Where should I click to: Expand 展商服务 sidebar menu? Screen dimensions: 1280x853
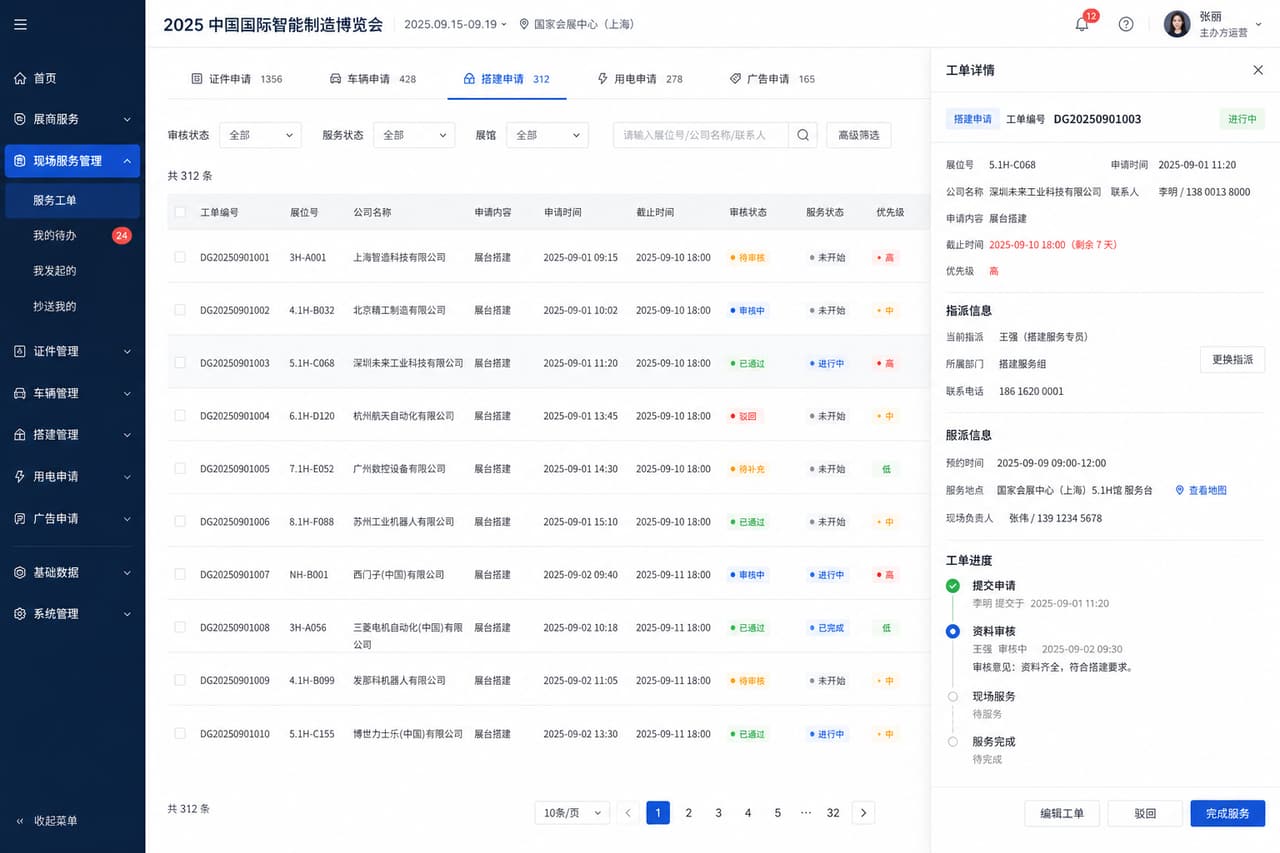(x=72, y=119)
